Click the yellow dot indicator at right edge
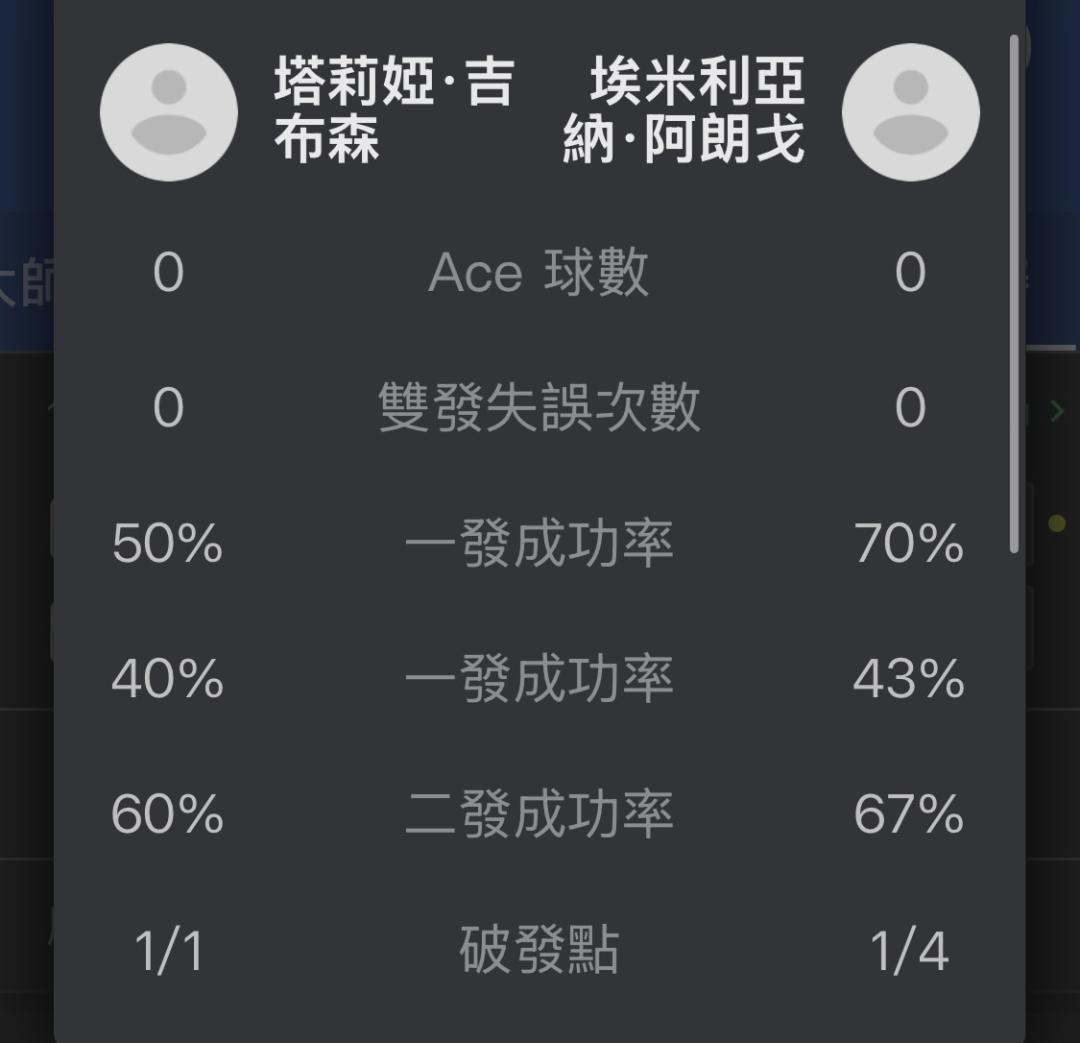 click(1056, 523)
